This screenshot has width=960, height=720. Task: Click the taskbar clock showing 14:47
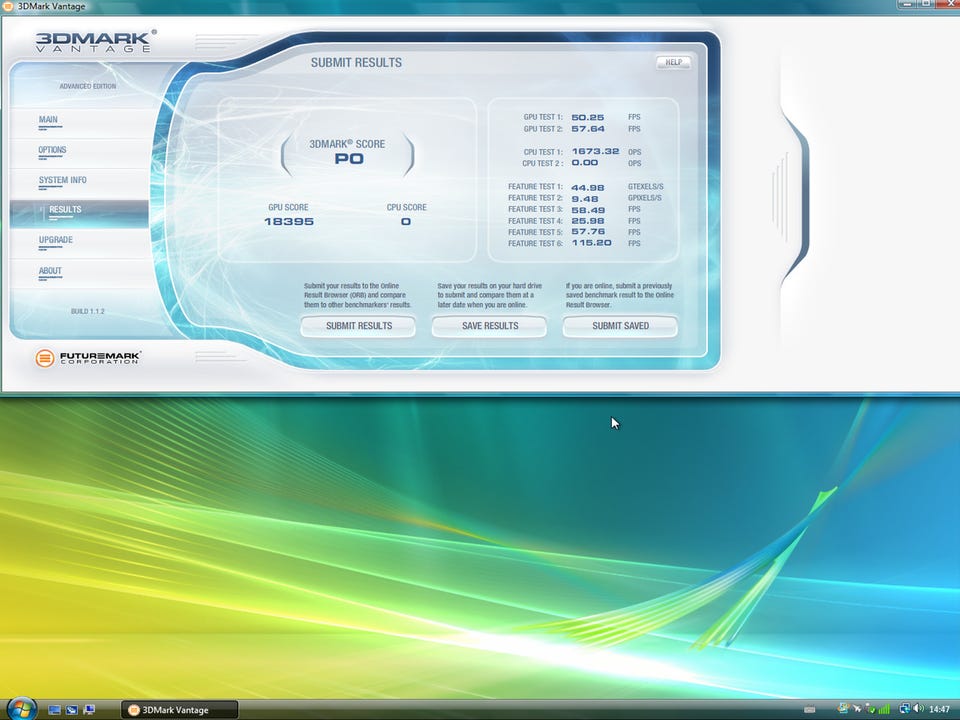(x=939, y=709)
